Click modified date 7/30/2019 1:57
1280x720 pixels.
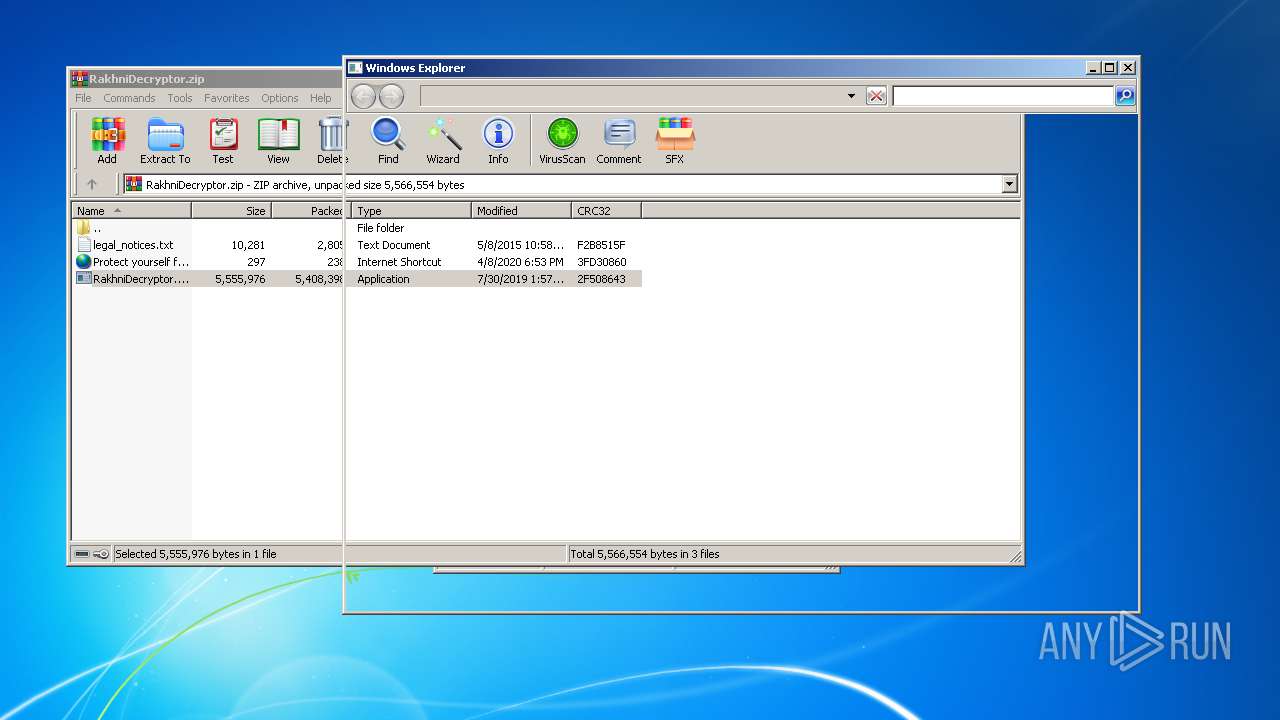pyautogui.click(x=520, y=279)
